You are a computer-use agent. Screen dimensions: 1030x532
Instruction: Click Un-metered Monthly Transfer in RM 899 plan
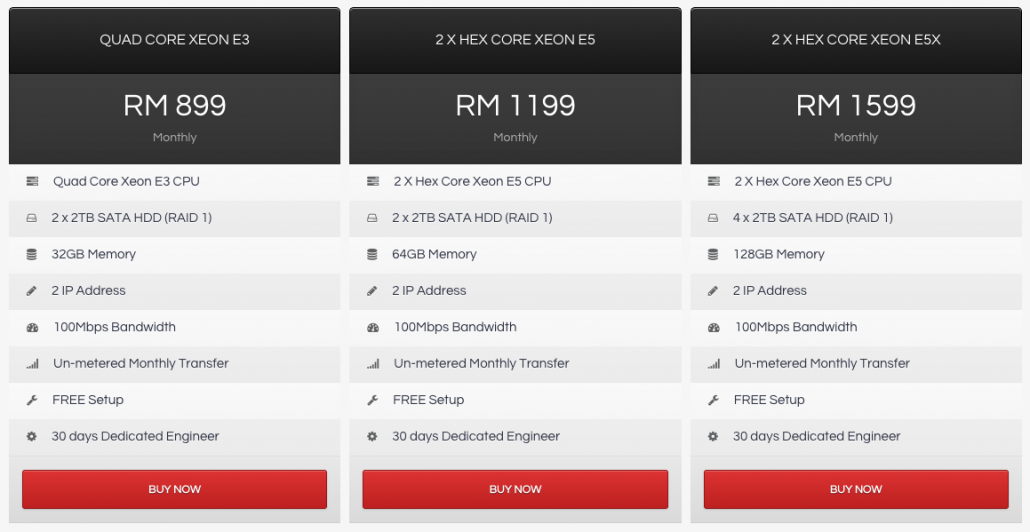coord(141,363)
